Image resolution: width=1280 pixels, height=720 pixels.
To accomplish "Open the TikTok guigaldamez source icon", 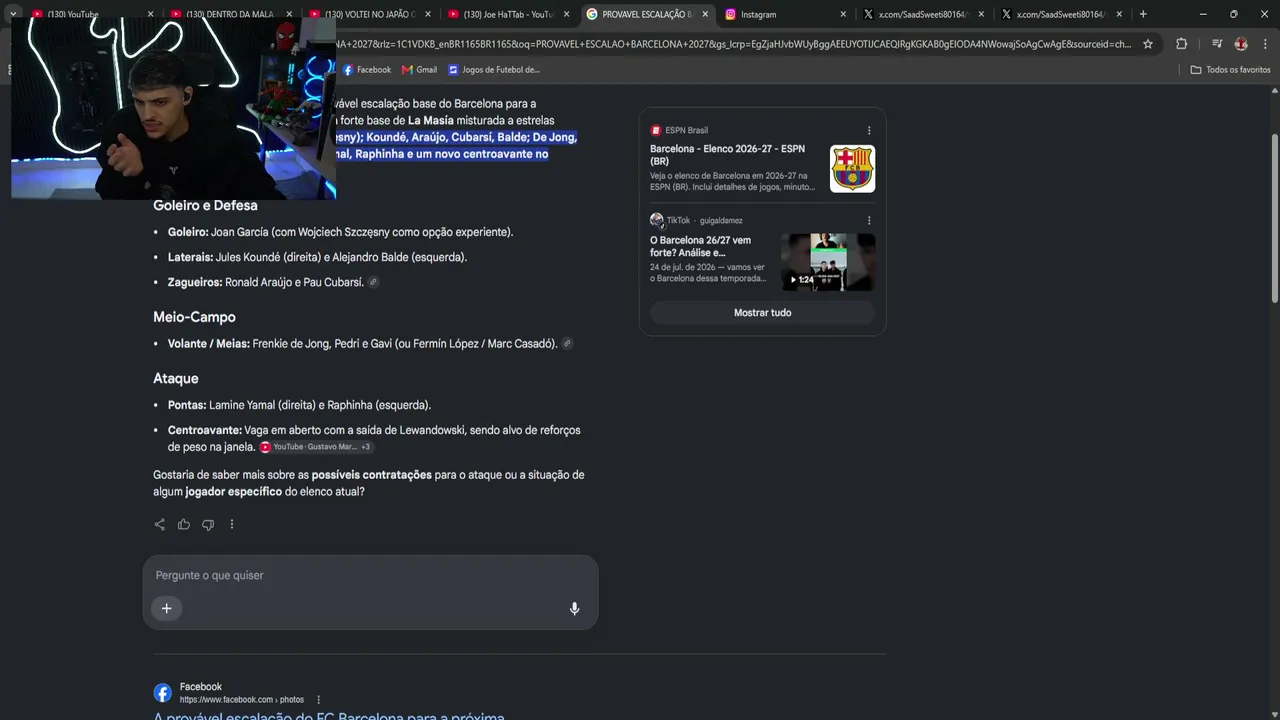I will (657, 220).
